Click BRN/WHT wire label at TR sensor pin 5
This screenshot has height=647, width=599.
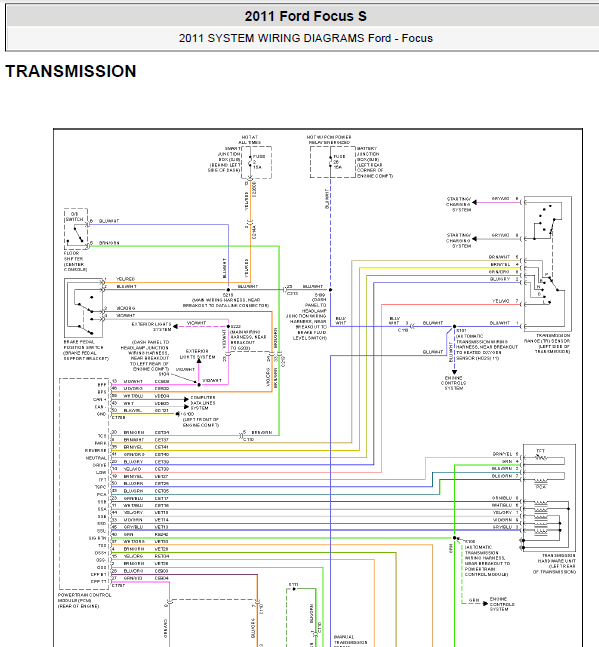pos(499,257)
